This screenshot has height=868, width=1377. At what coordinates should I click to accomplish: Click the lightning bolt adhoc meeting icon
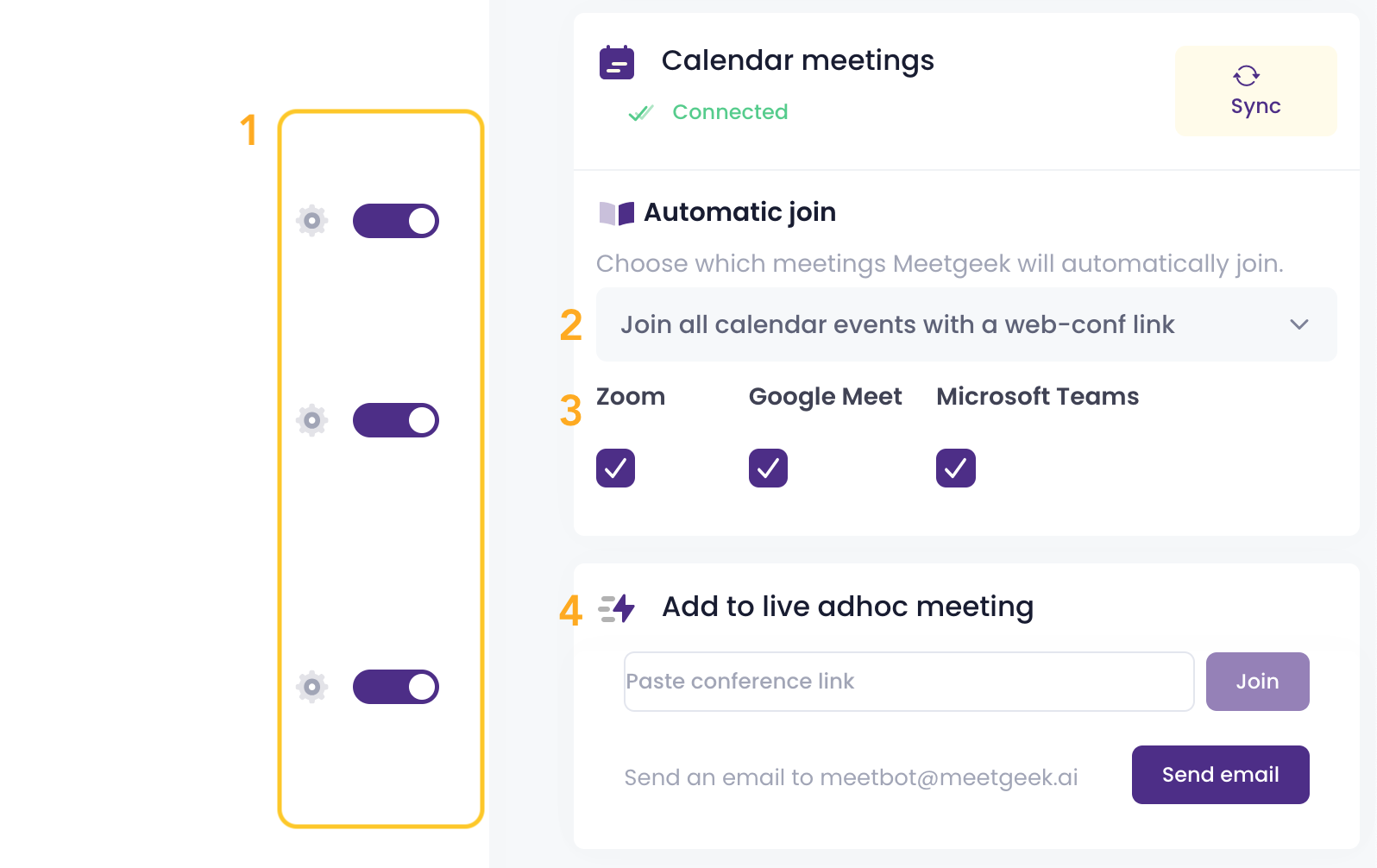click(x=617, y=608)
